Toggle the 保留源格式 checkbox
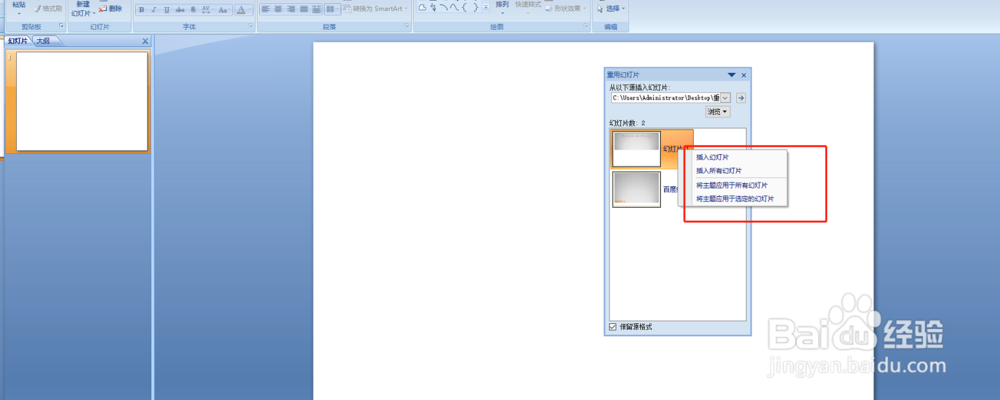The width and height of the screenshot is (1000, 400). [x=613, y=327]
